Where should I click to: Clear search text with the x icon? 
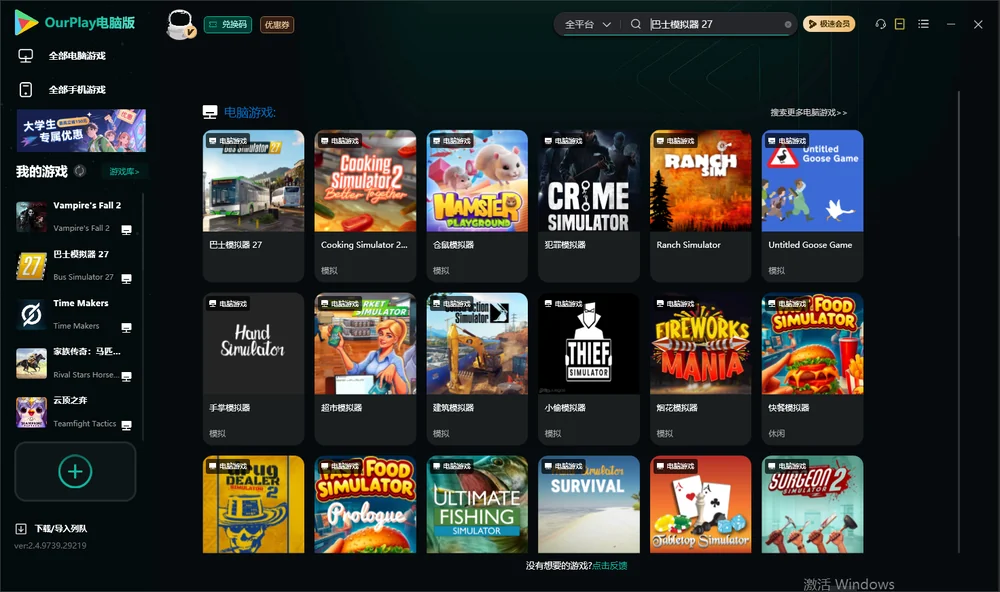click(x=788, y=25)
